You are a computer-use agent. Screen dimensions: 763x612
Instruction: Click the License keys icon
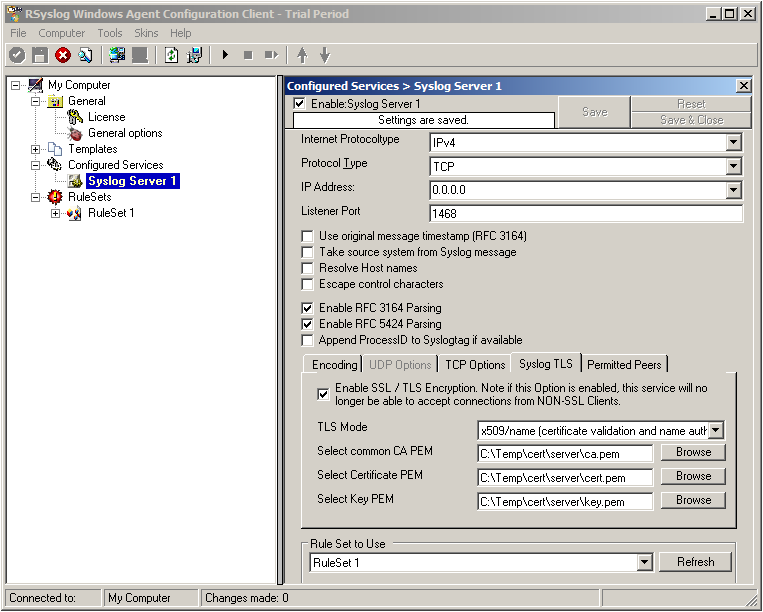[74, 117]
